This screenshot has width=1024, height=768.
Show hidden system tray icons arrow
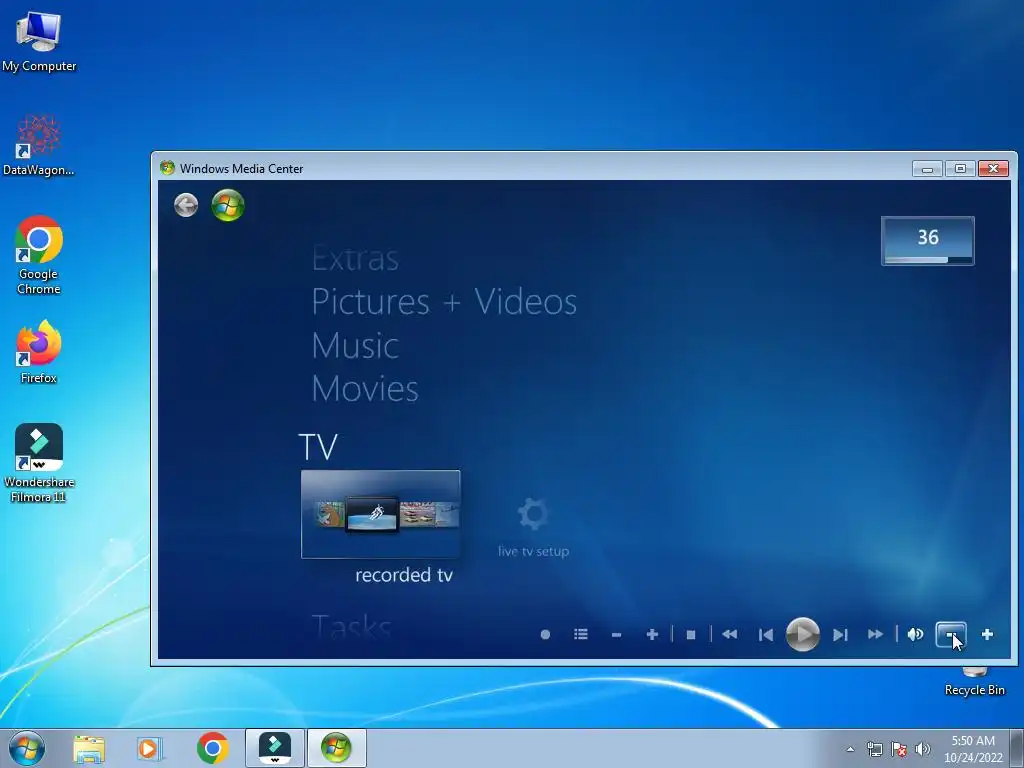coord(850,749)
